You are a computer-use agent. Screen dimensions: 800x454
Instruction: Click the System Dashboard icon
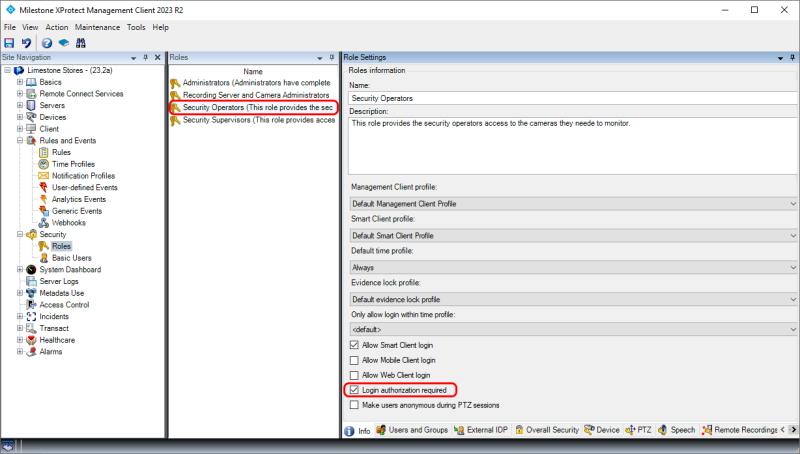[32, 270]
